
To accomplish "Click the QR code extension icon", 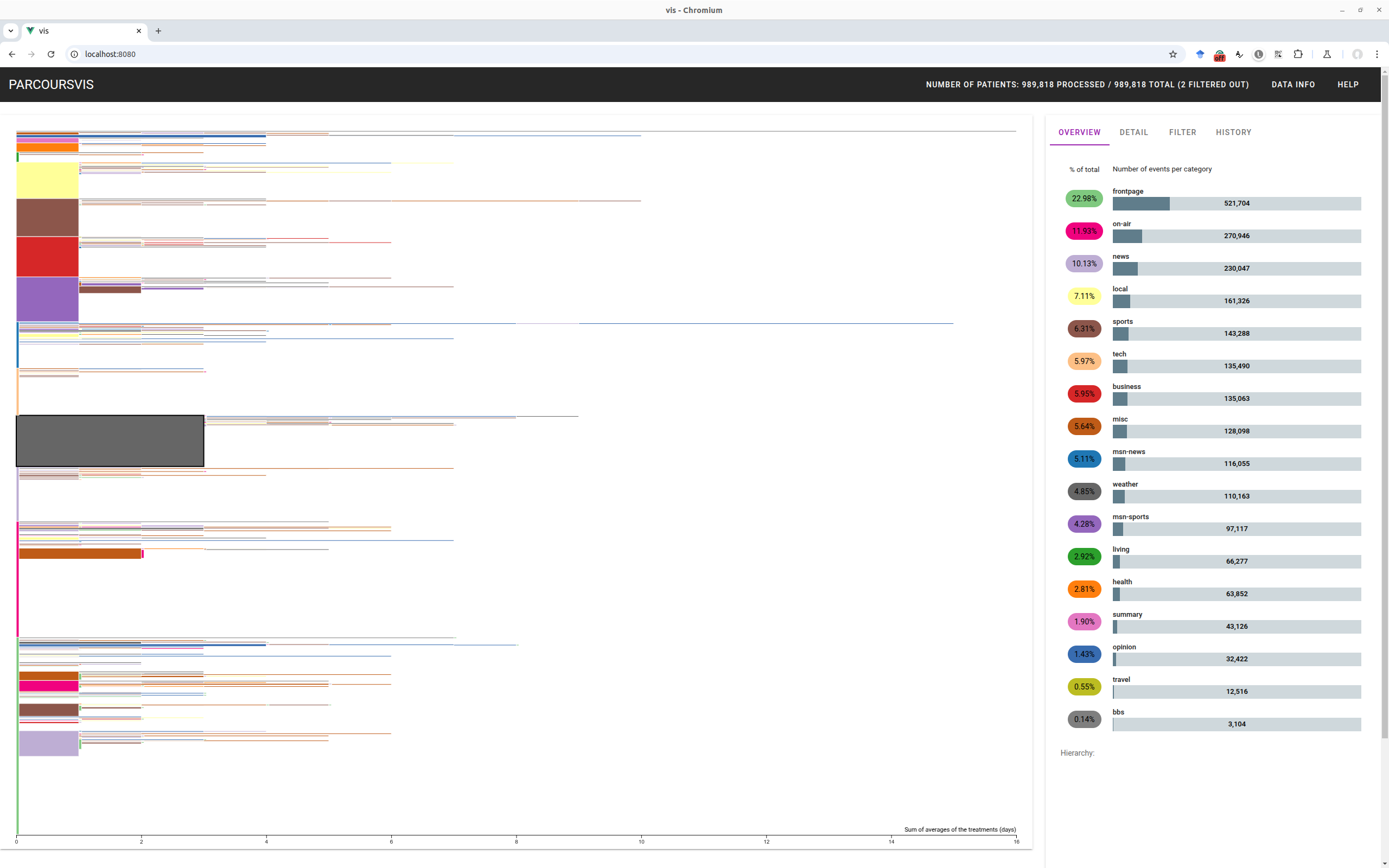I will pyautogui.click(x=1278, y=54).
